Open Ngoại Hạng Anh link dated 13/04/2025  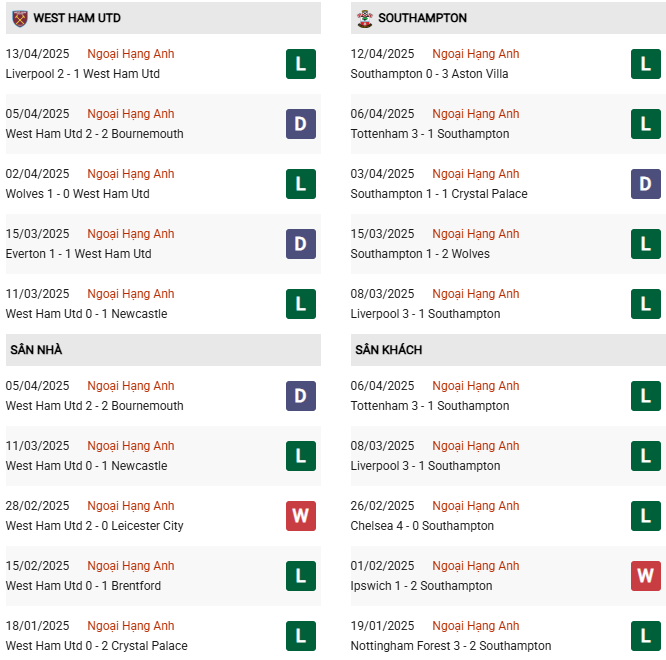point(131,54)
